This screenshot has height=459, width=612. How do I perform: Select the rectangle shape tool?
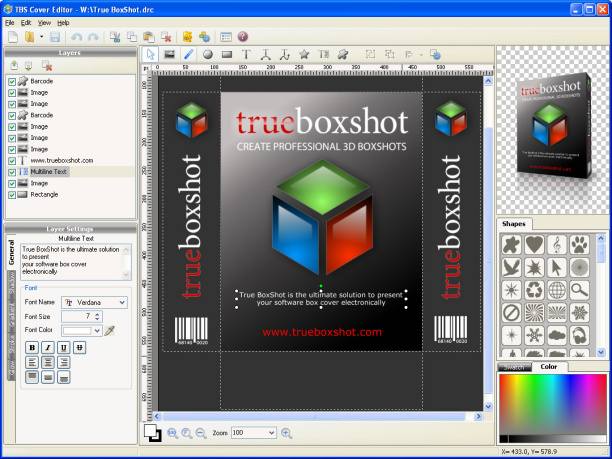click(x=227, y=55)
